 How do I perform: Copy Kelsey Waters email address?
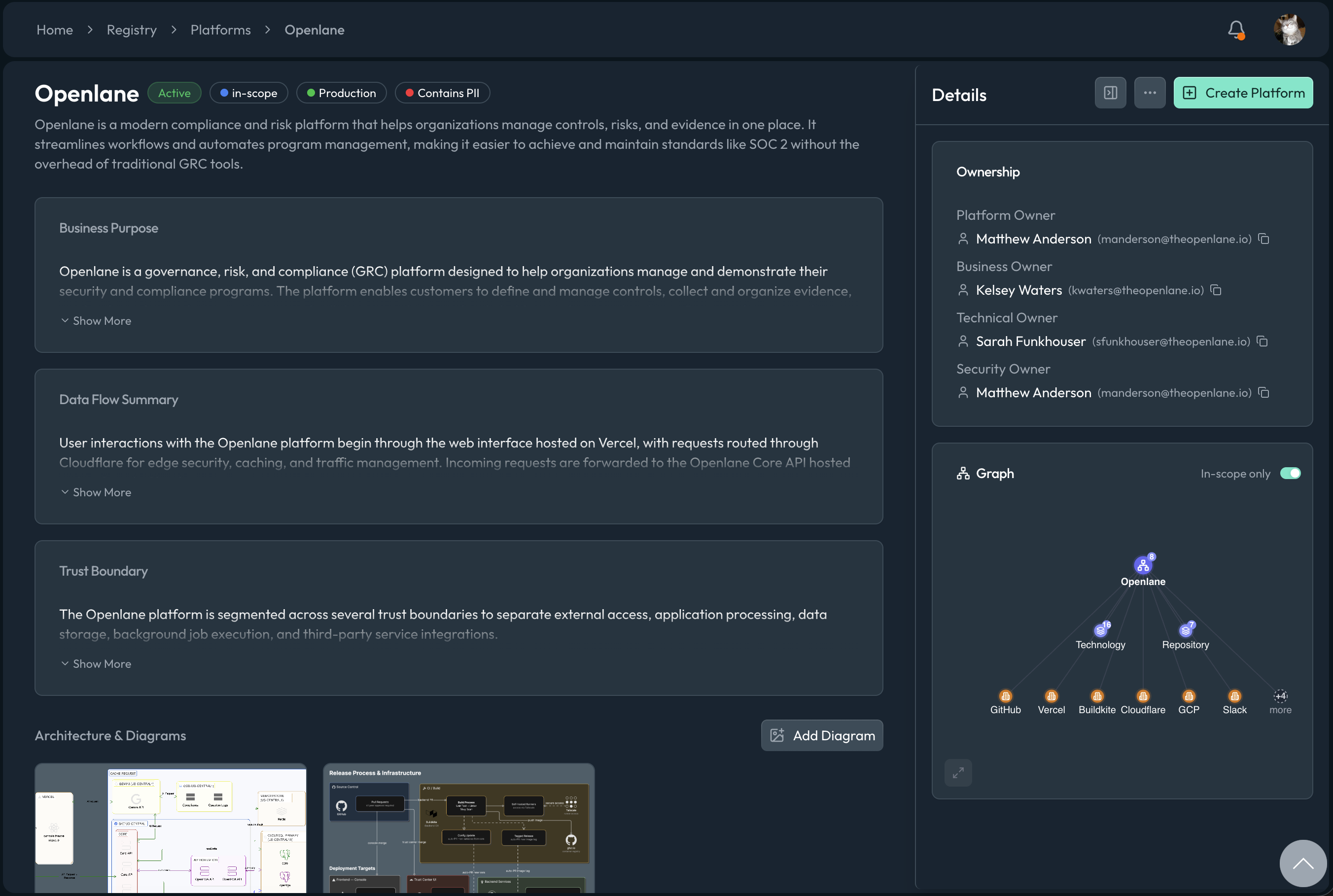pyautogui.click(x=1216, y=290)
